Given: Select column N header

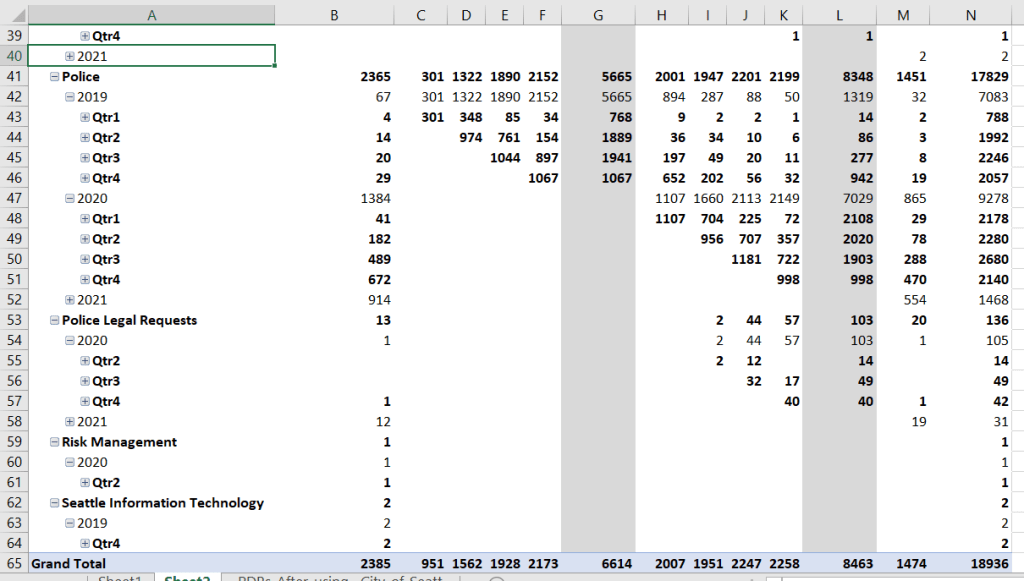Looking at the screenshot, I should (x=971, y=14).
